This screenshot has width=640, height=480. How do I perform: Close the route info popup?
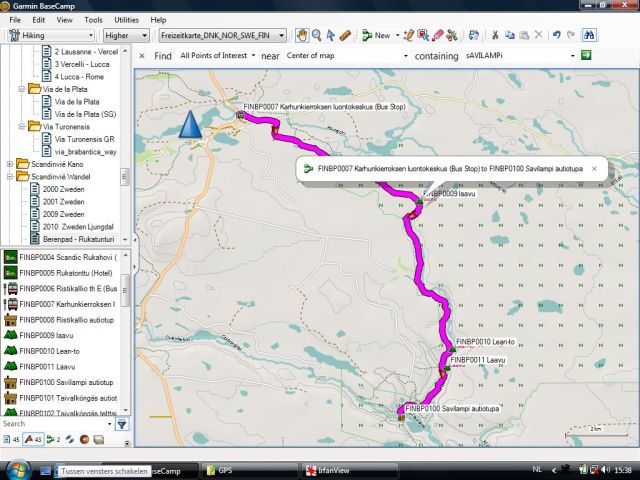coord(594,169)
